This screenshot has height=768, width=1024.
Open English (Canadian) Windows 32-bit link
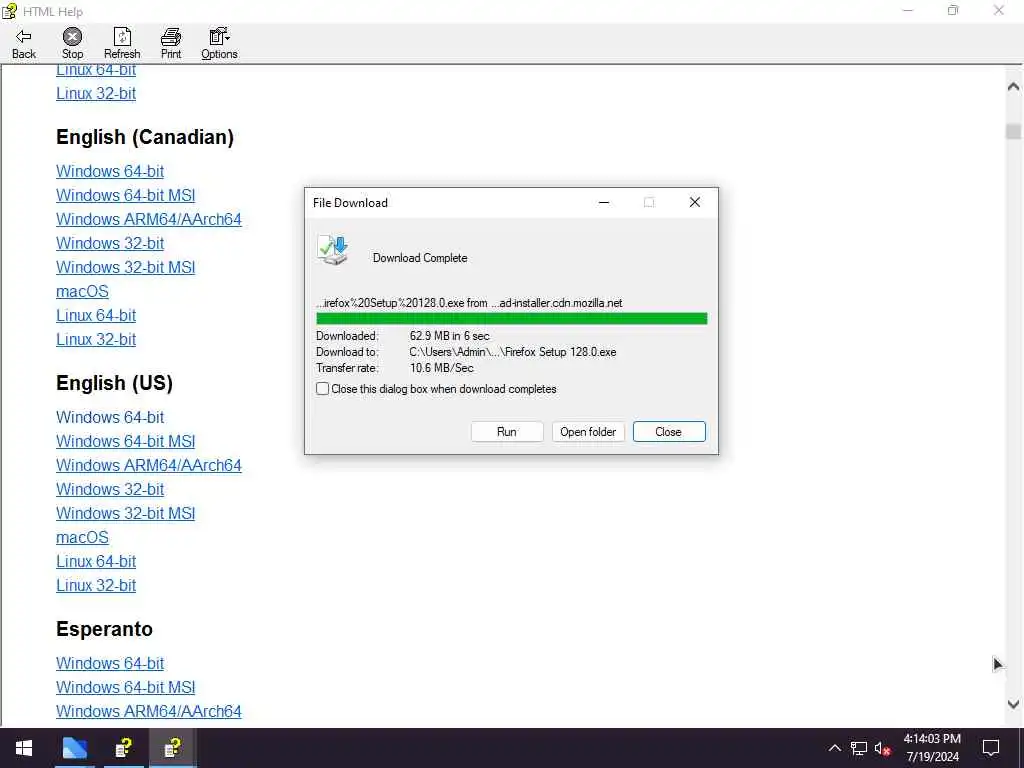(x=110, y=243)
